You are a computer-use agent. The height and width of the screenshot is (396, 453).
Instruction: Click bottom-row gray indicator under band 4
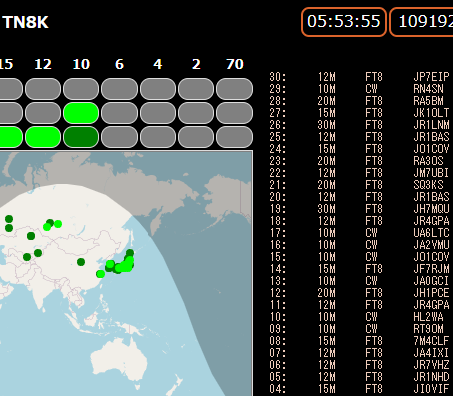point(158,137)
